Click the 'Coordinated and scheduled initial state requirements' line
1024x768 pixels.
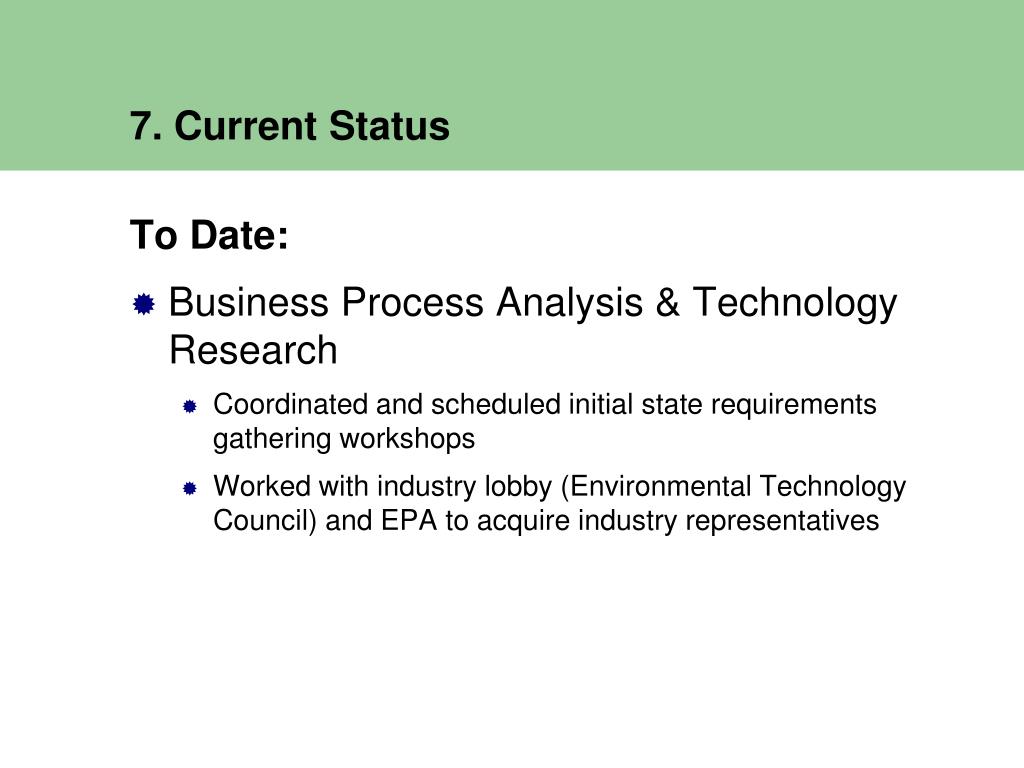click(545, 406)
